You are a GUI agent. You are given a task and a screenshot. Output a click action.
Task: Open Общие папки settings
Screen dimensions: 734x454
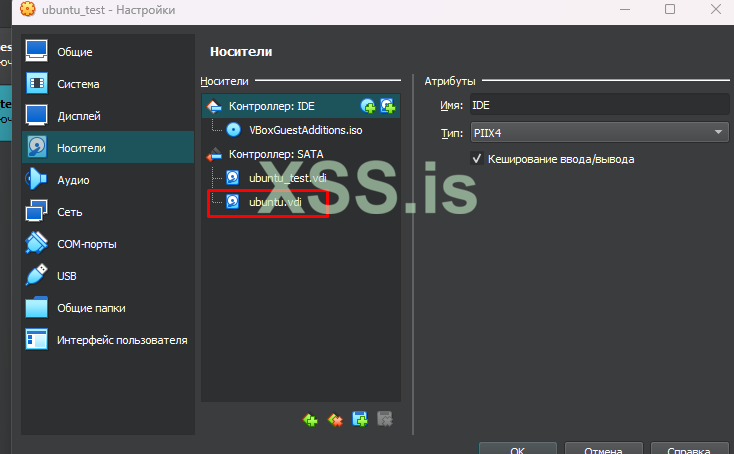[x=108, y=308]
